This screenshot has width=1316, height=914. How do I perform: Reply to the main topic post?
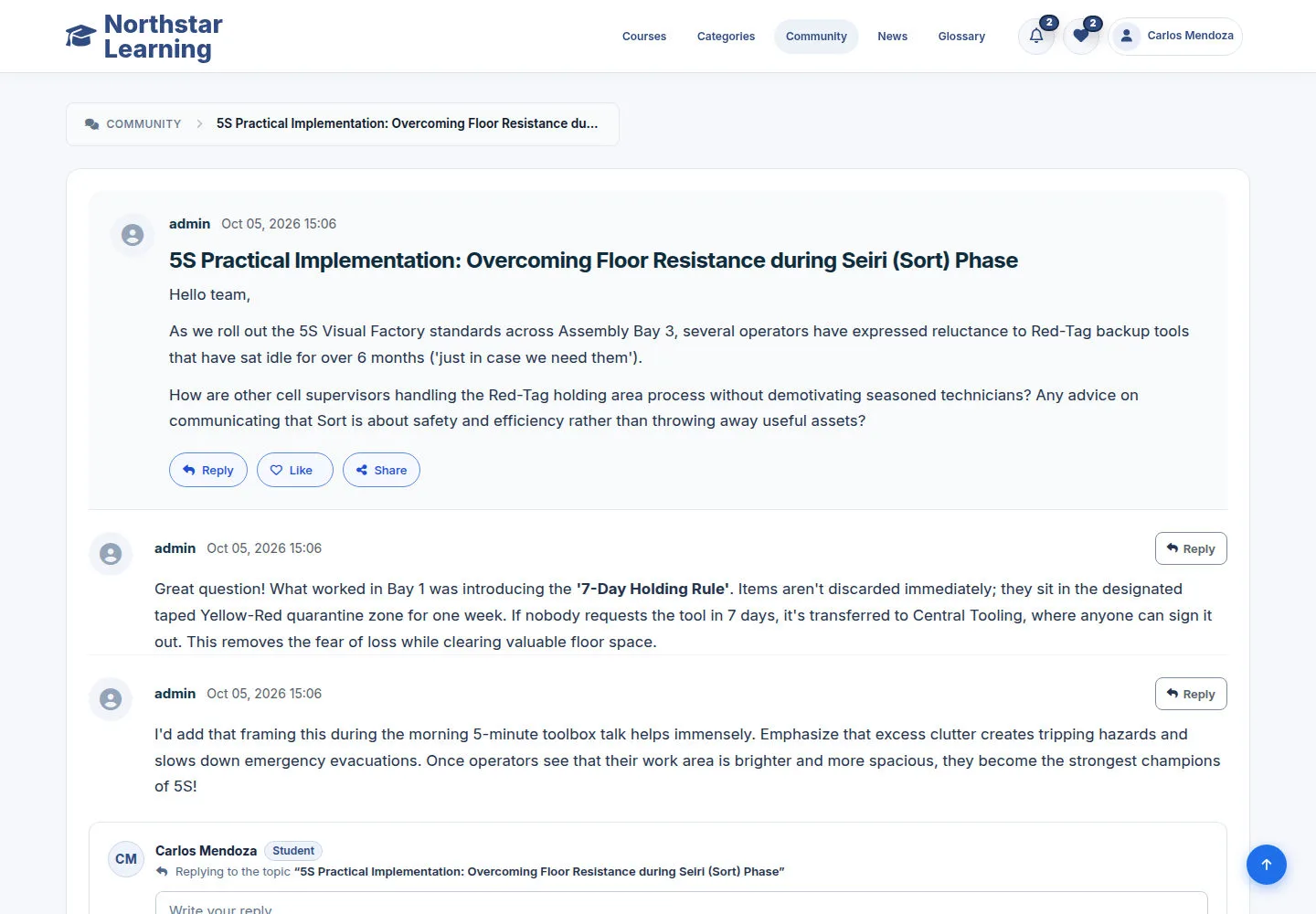(208, 470)
